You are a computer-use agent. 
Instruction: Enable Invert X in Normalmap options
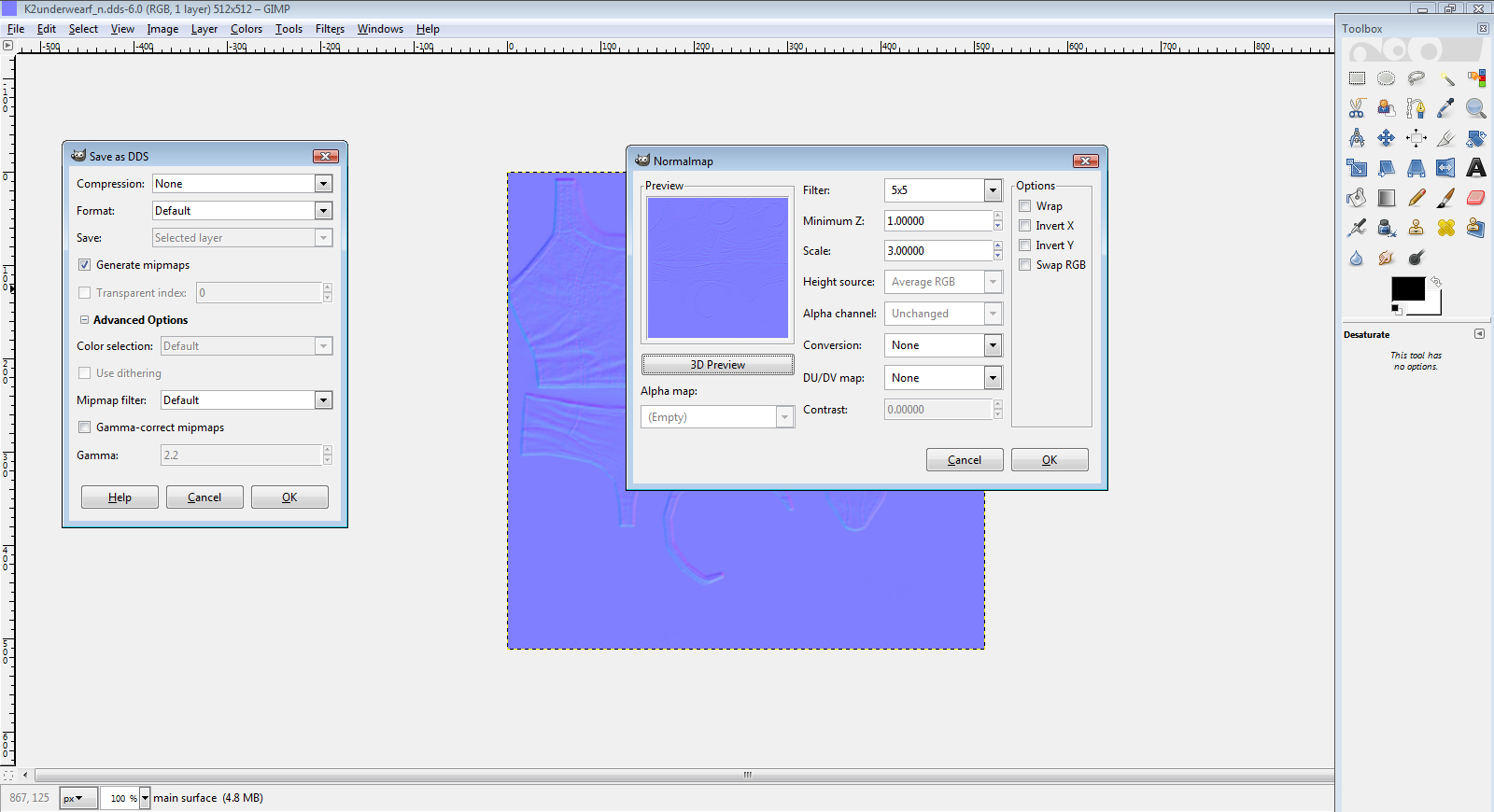tap(1025, 226)
